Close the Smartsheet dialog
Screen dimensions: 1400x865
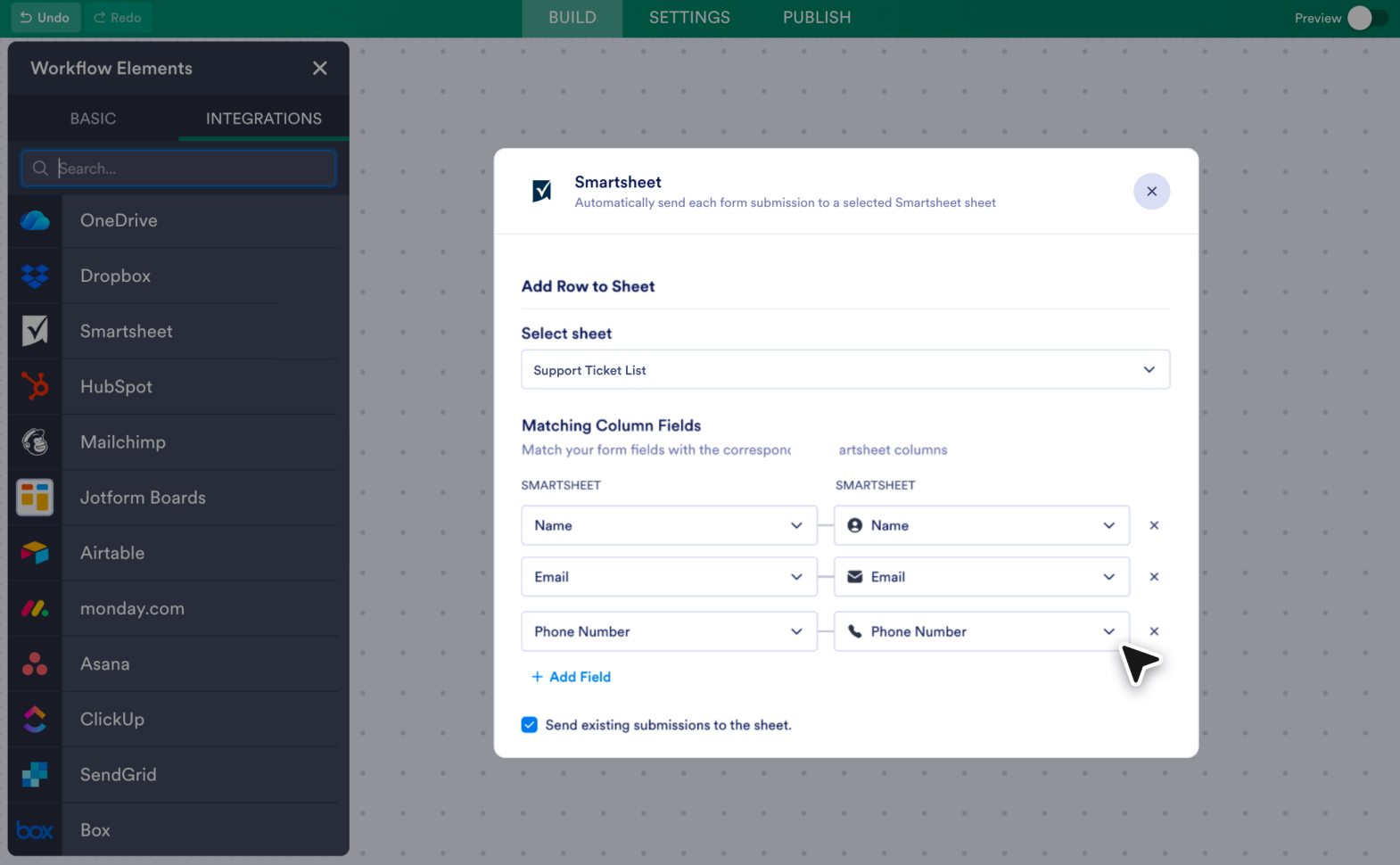tap(1151, 191)
